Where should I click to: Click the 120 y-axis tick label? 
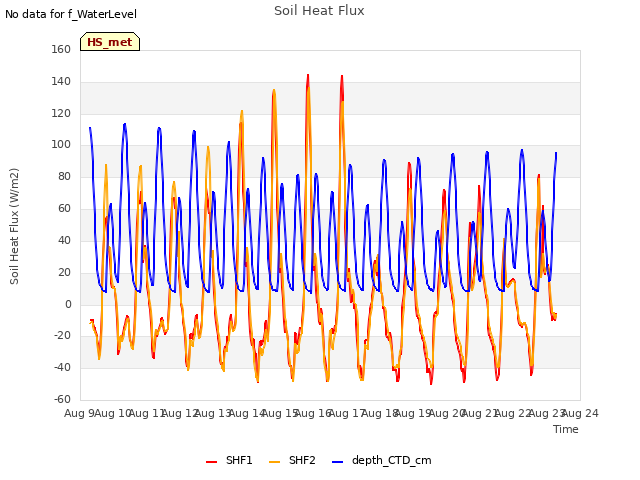61,113
